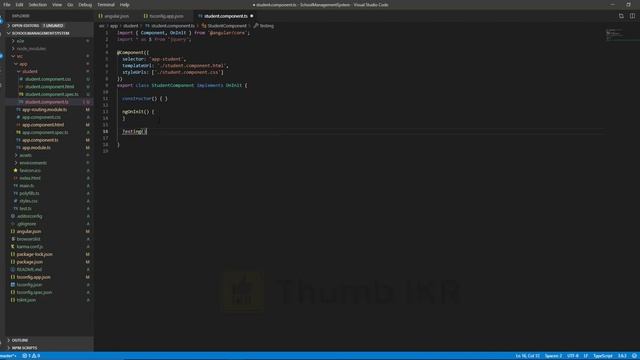Viewport: 640px width, 360px height.
Task: Open the View menu
Action: click(57, 5)
